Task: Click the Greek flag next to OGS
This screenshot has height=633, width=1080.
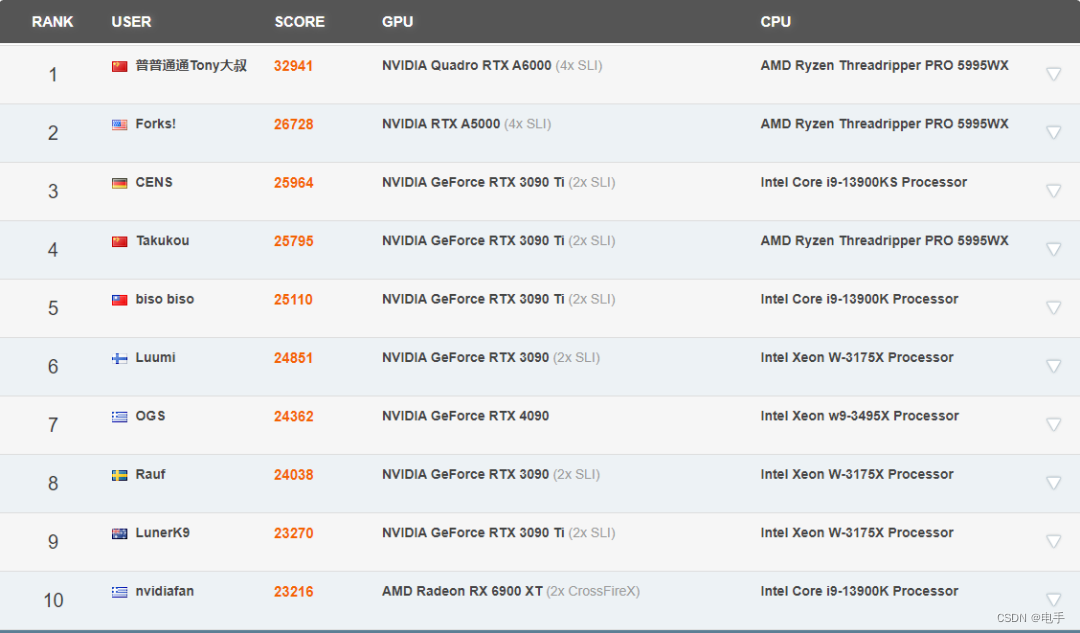Action: coord(120,417)
